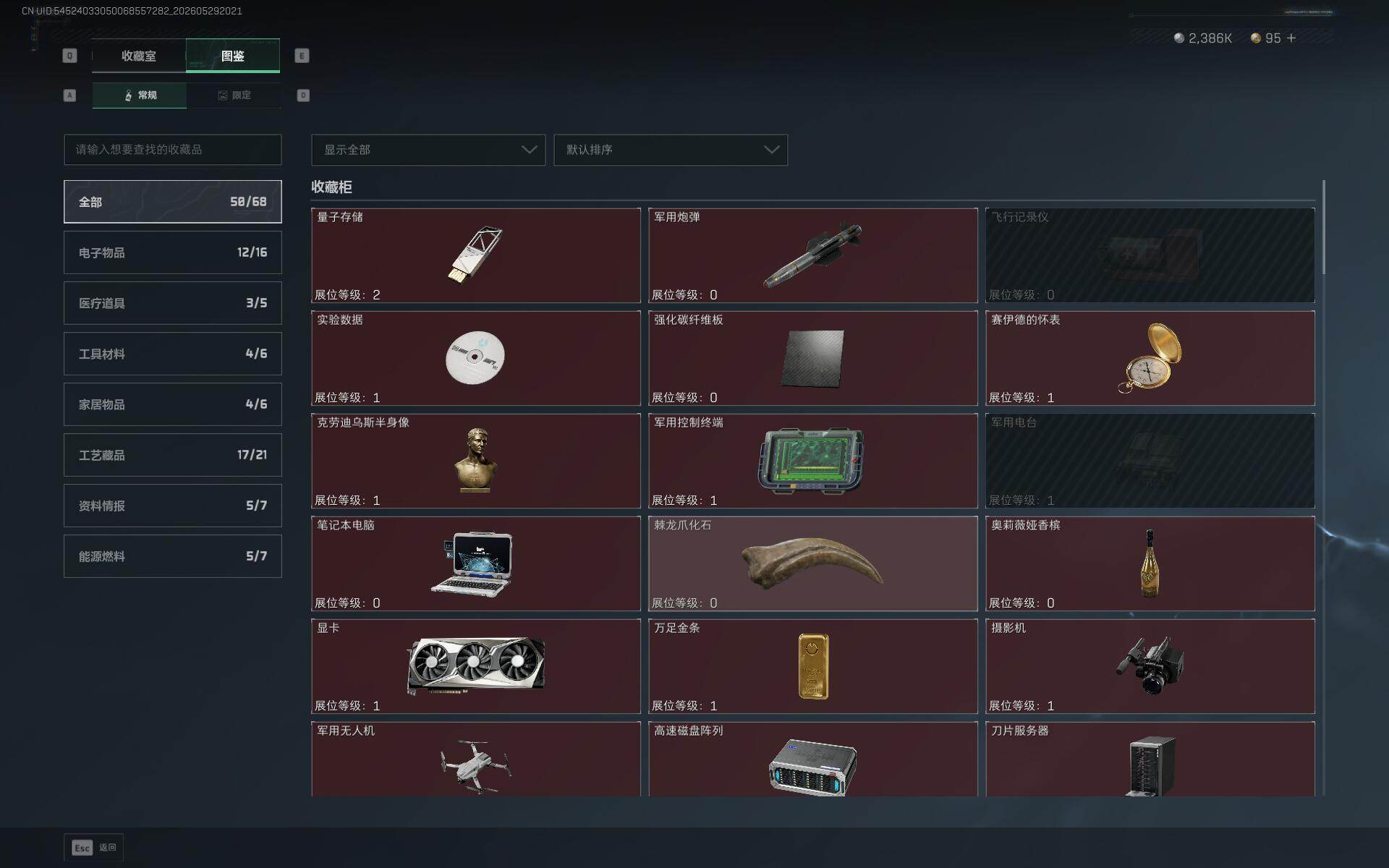1389x868 pixels.
Task: Select the 笔记本电脑 laptop icon
Action: click(472, 564)
